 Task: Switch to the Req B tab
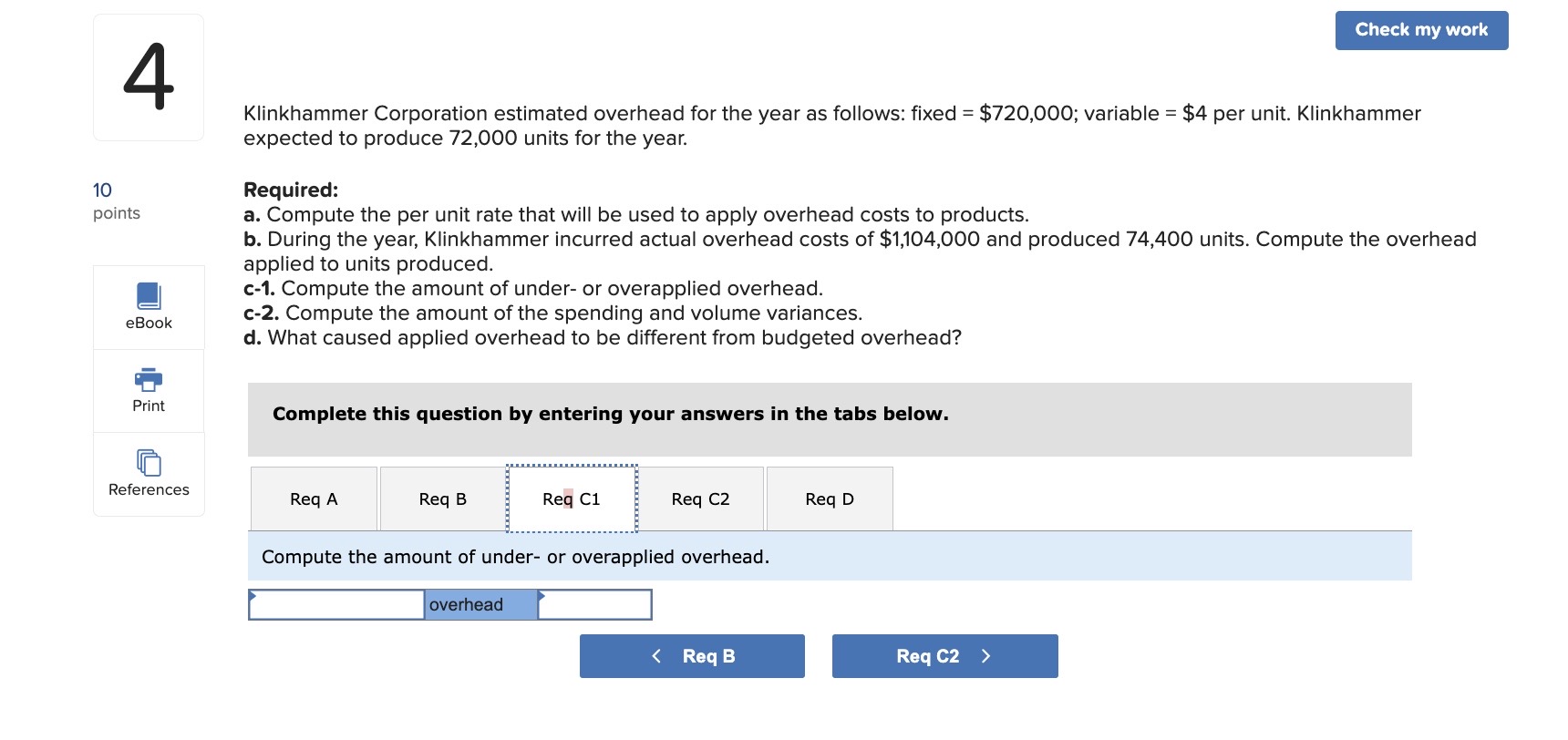[442, 498]
